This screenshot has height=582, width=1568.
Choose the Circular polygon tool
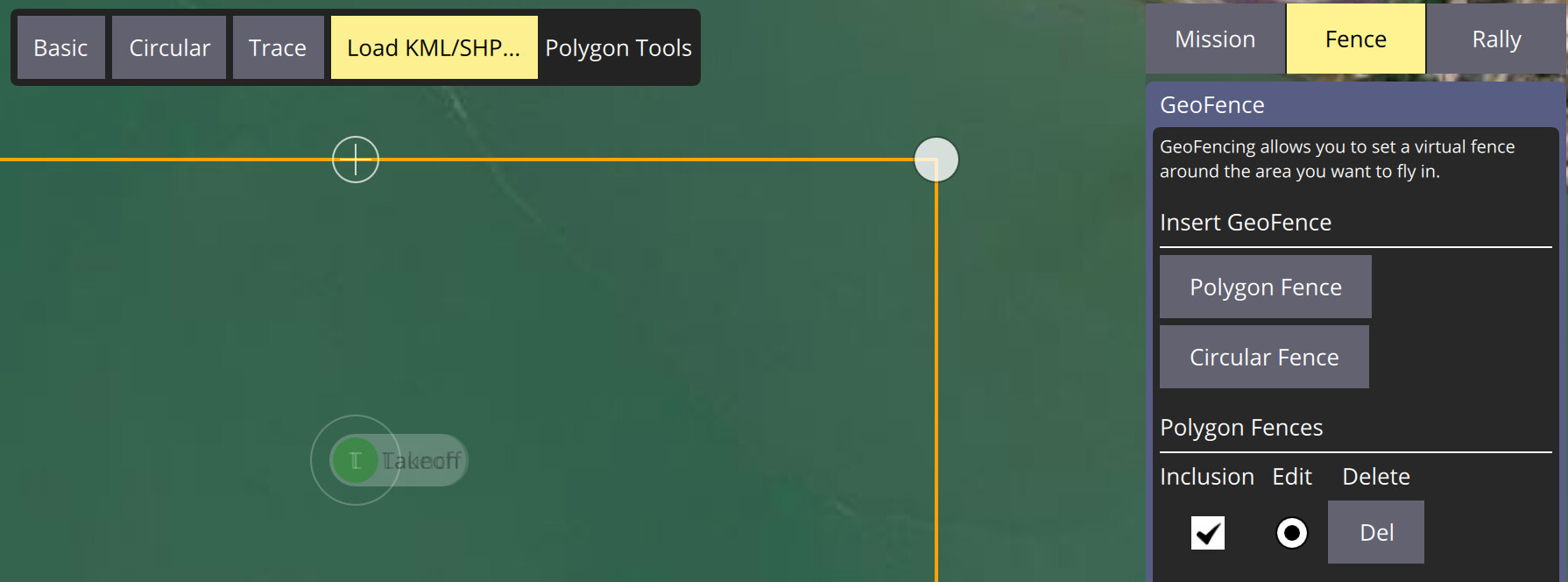pyautogui.click(x=169, y=47)
